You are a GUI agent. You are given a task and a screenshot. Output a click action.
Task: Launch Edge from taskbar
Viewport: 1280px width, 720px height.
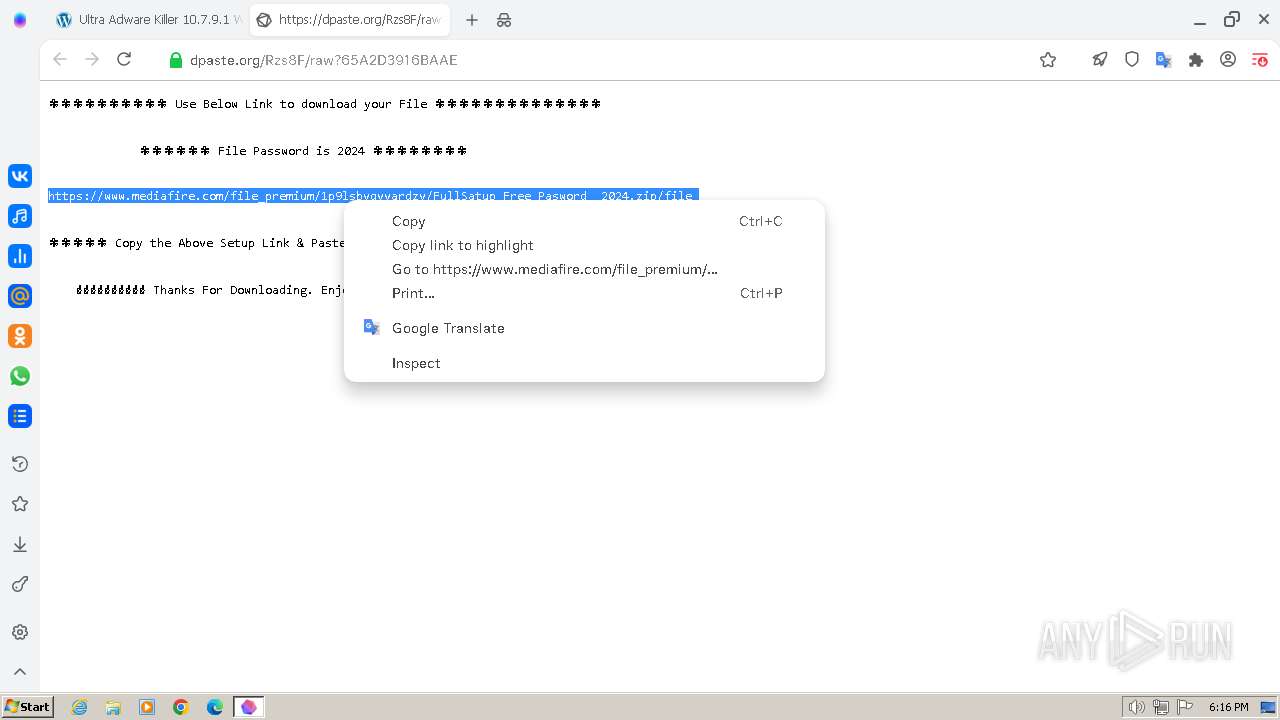pos(215,707)
